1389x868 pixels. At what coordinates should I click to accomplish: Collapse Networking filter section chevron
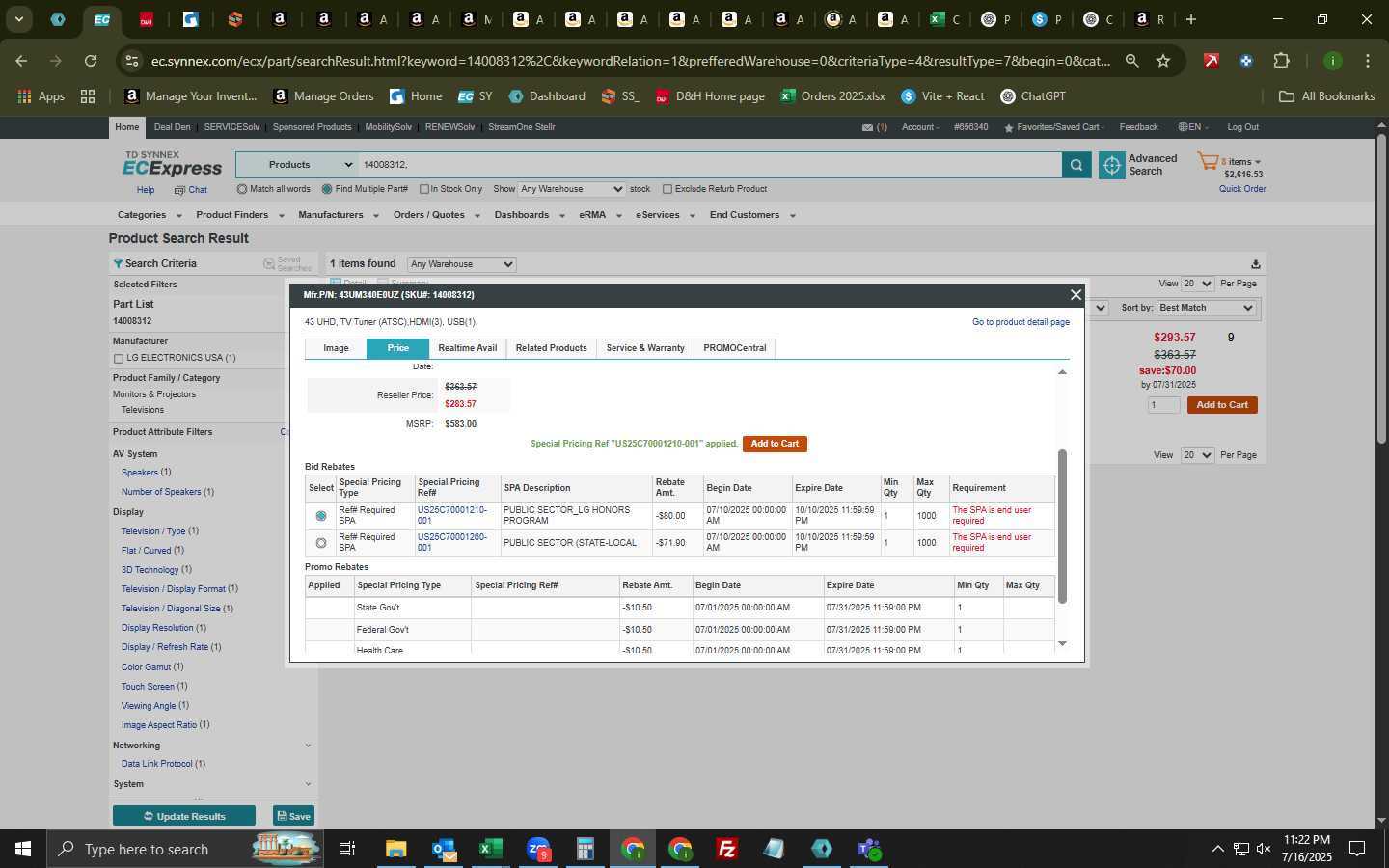pyautogui.click(x=308, y=746)
